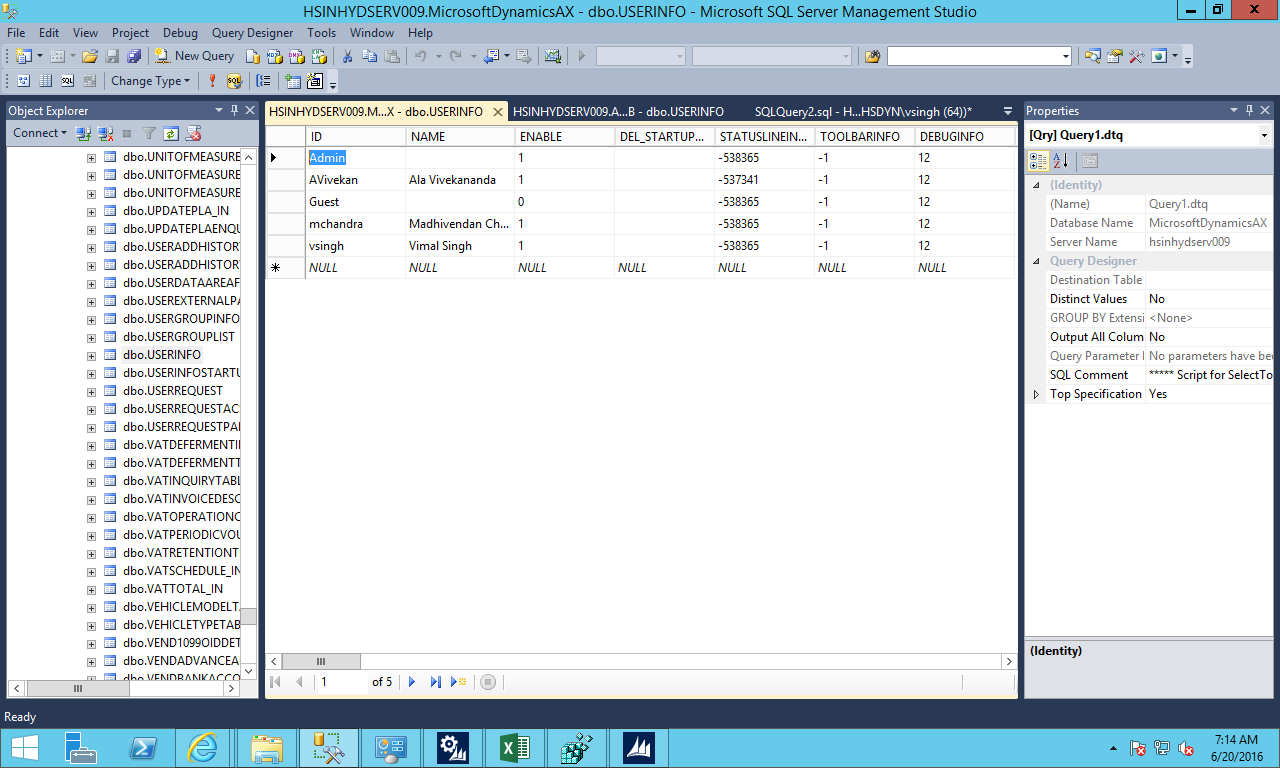This screenshot has width=1280, height=768.
Task: Toggle the SQL pane icon
Action: coord(66,81)
